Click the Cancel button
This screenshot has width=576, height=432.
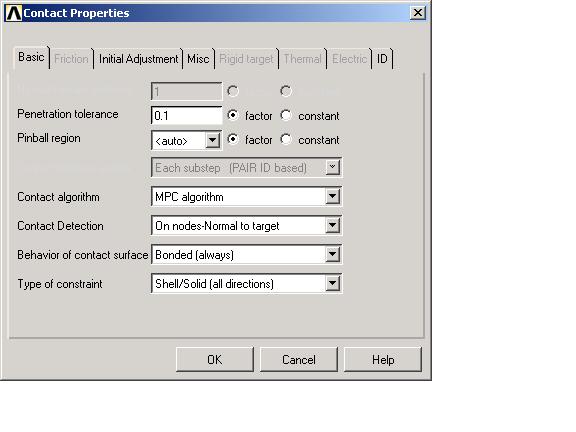299,360
